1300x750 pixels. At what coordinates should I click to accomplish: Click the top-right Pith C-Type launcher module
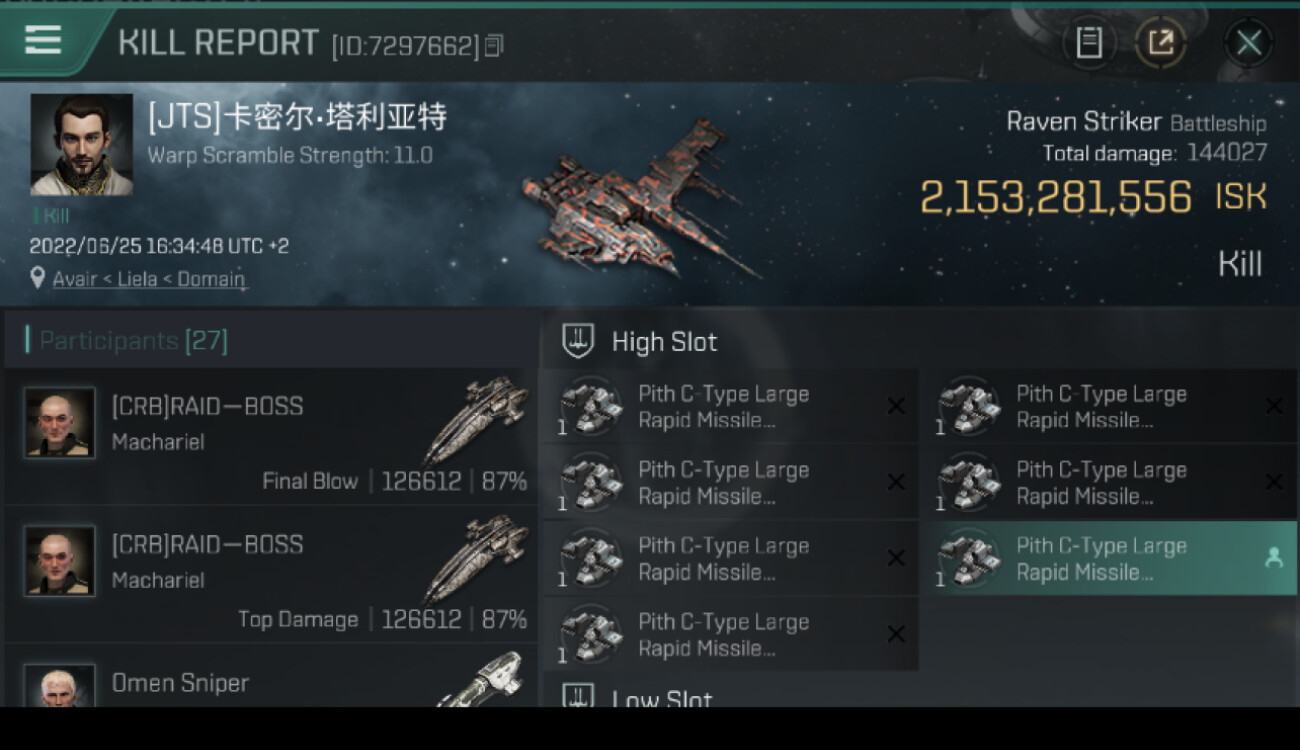pos(1108,406)
